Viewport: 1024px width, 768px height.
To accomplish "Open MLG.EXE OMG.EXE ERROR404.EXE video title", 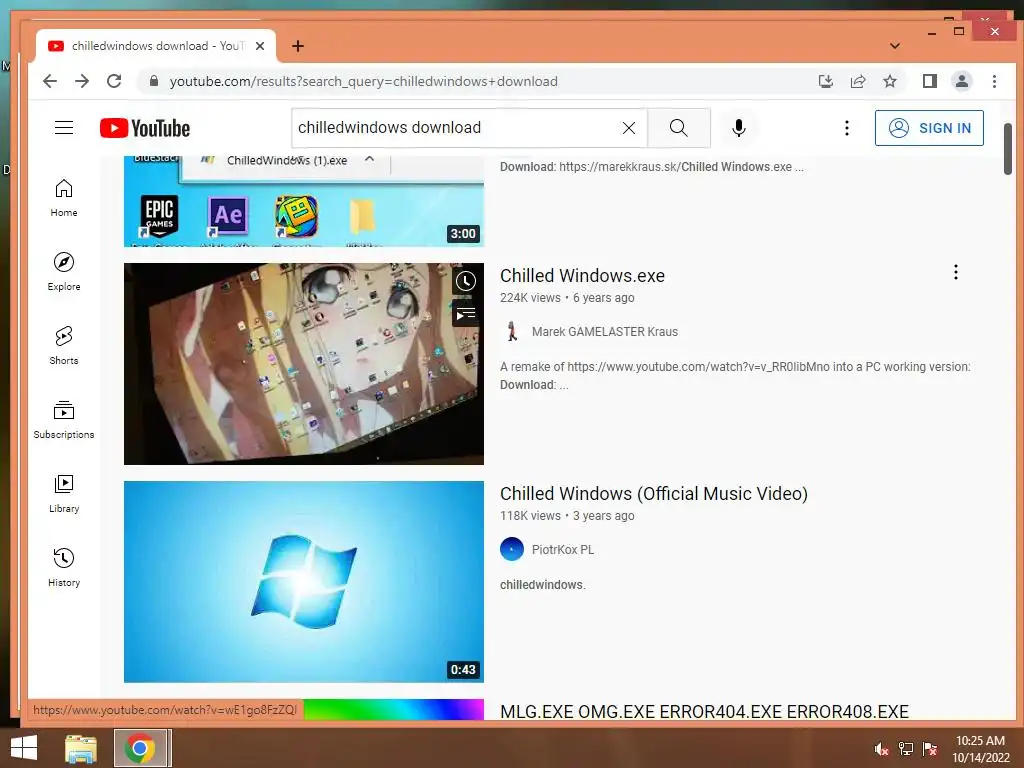I will pos(704,712).
